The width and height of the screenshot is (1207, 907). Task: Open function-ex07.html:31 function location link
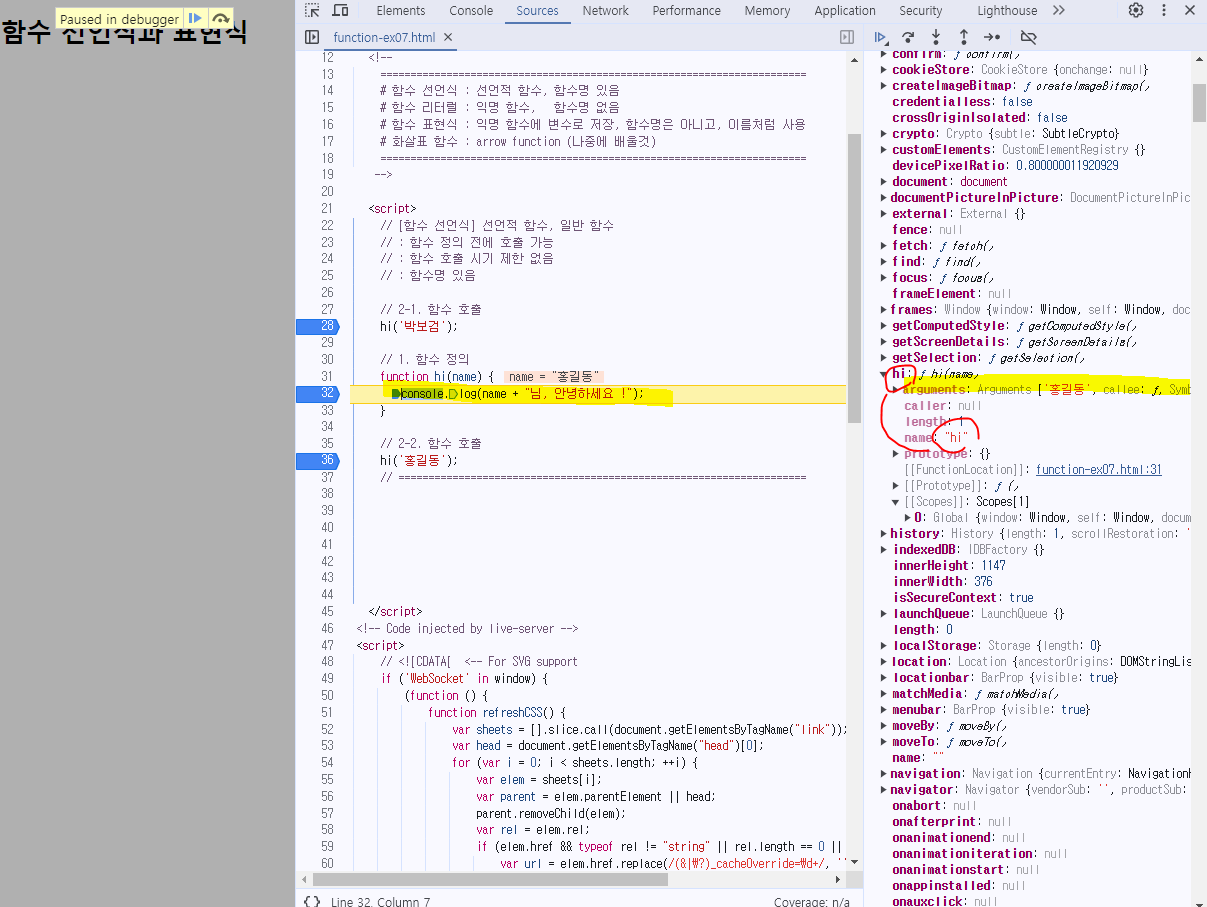click(1098, 469)
